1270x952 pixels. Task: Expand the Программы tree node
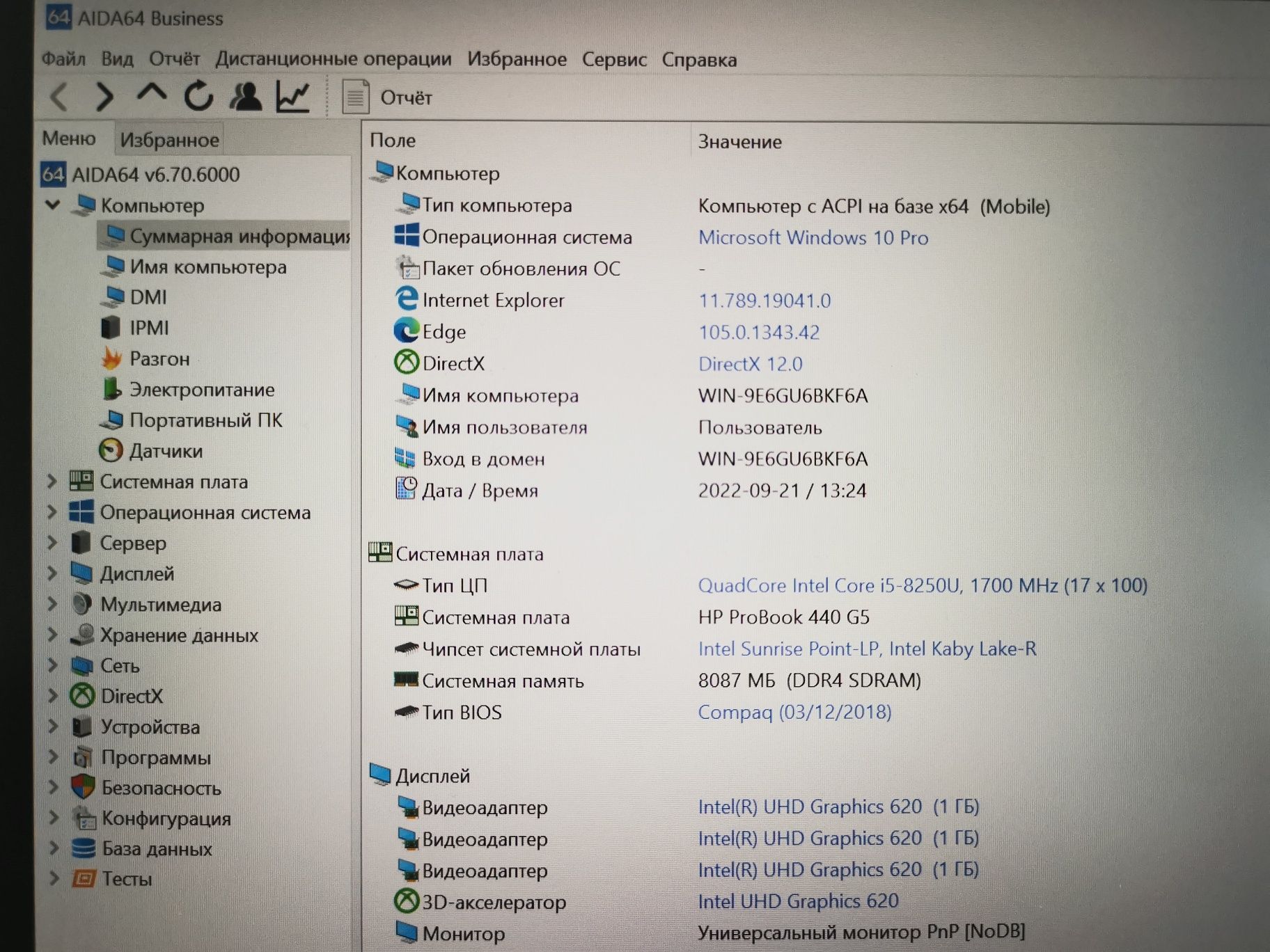tap(53, 756)
